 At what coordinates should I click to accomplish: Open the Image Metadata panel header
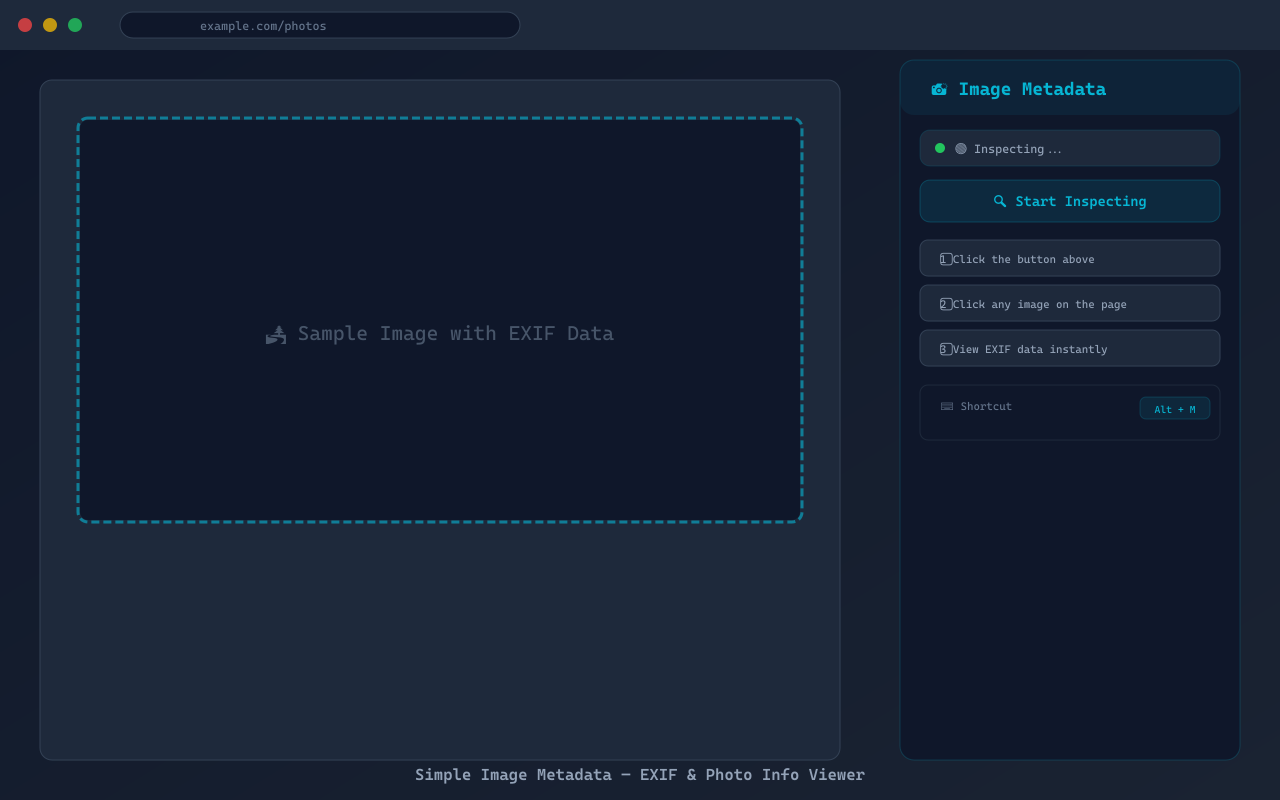tap(1069, 88)
